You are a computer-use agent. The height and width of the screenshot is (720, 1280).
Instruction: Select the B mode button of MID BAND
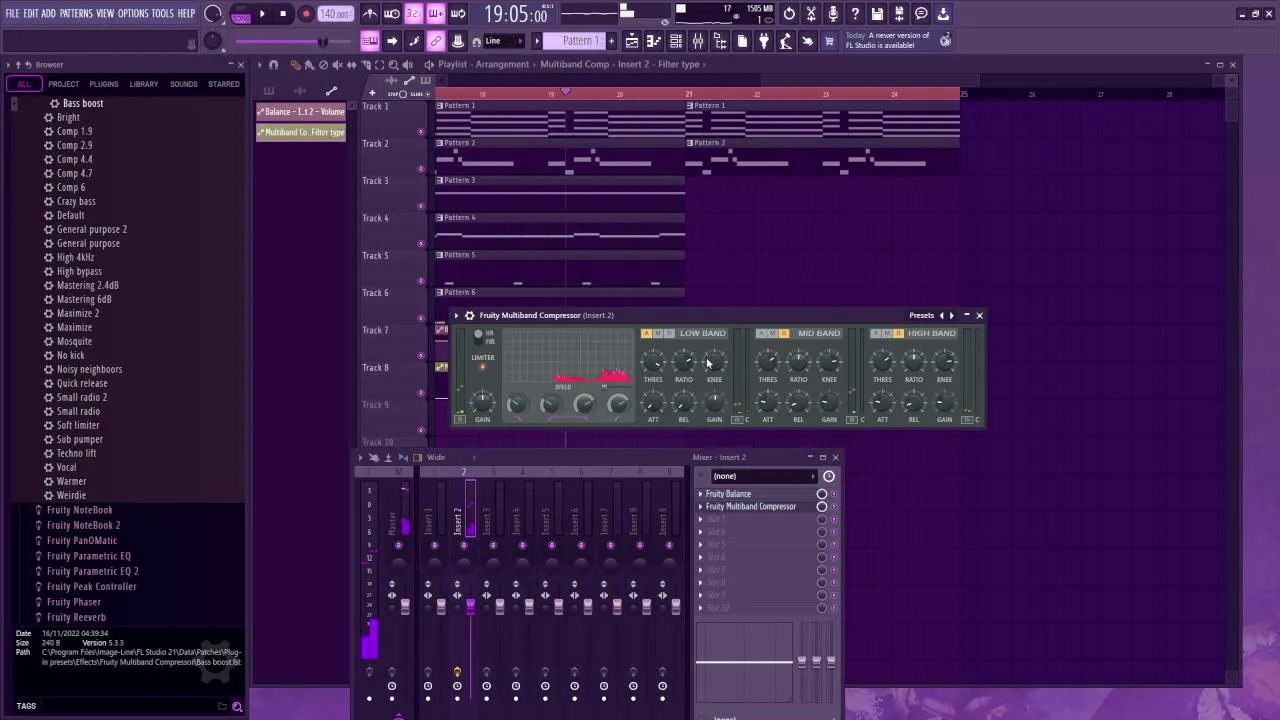click(x=784, y=334)
